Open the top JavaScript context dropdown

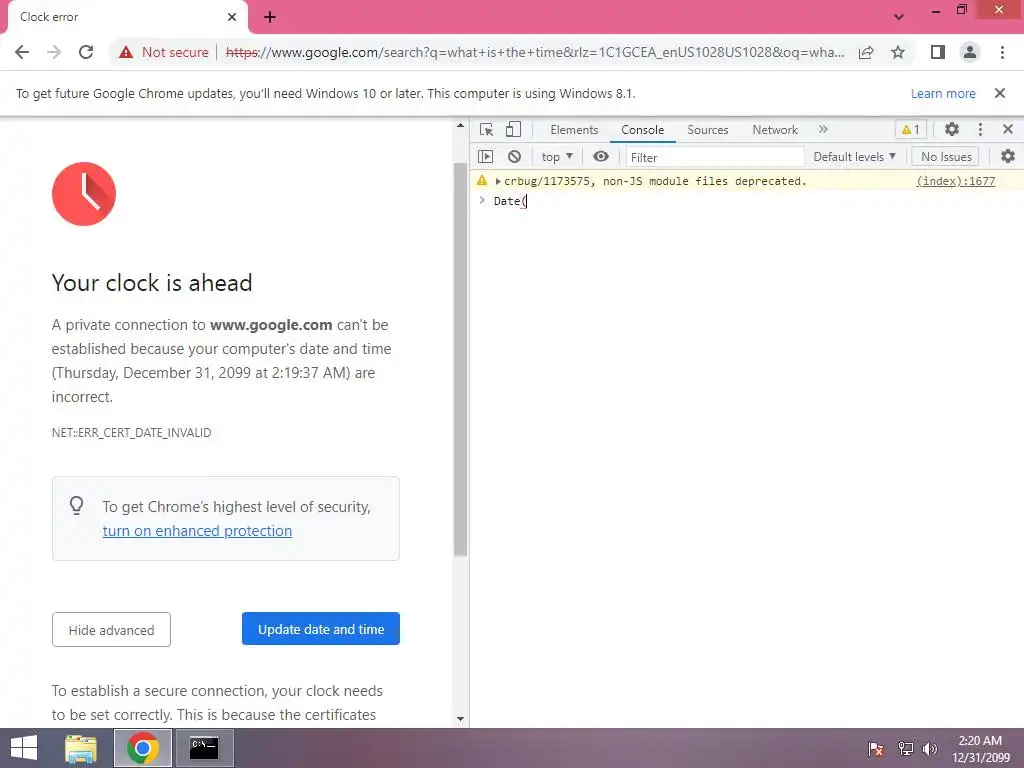click(x=557, y=157)
